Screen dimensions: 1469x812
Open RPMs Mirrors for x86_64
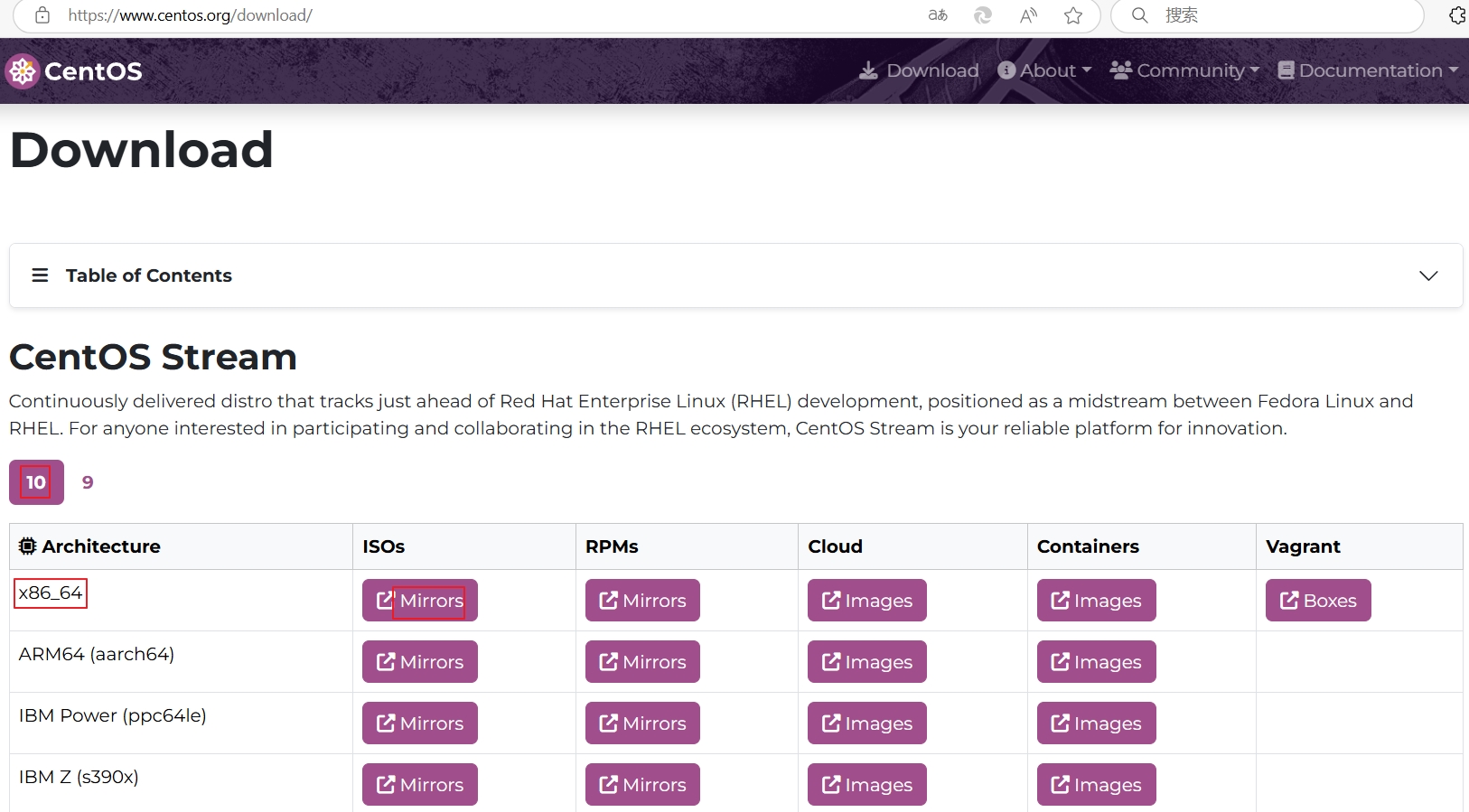(x=642, y=601)
